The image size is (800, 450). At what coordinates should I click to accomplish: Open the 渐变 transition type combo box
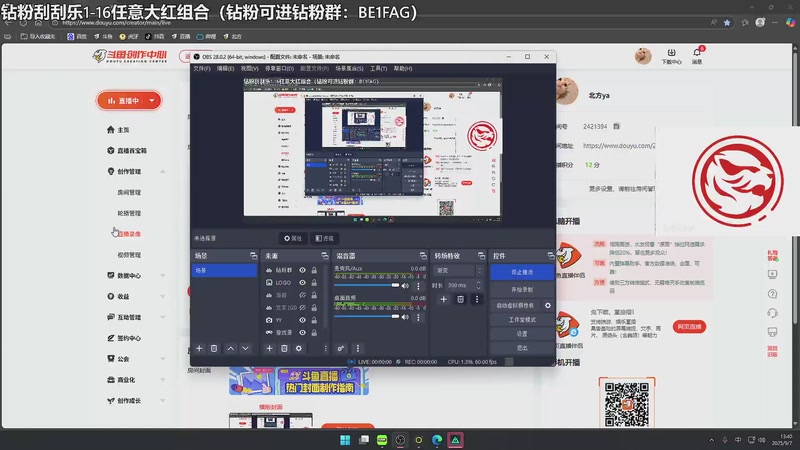pos(458,270)
